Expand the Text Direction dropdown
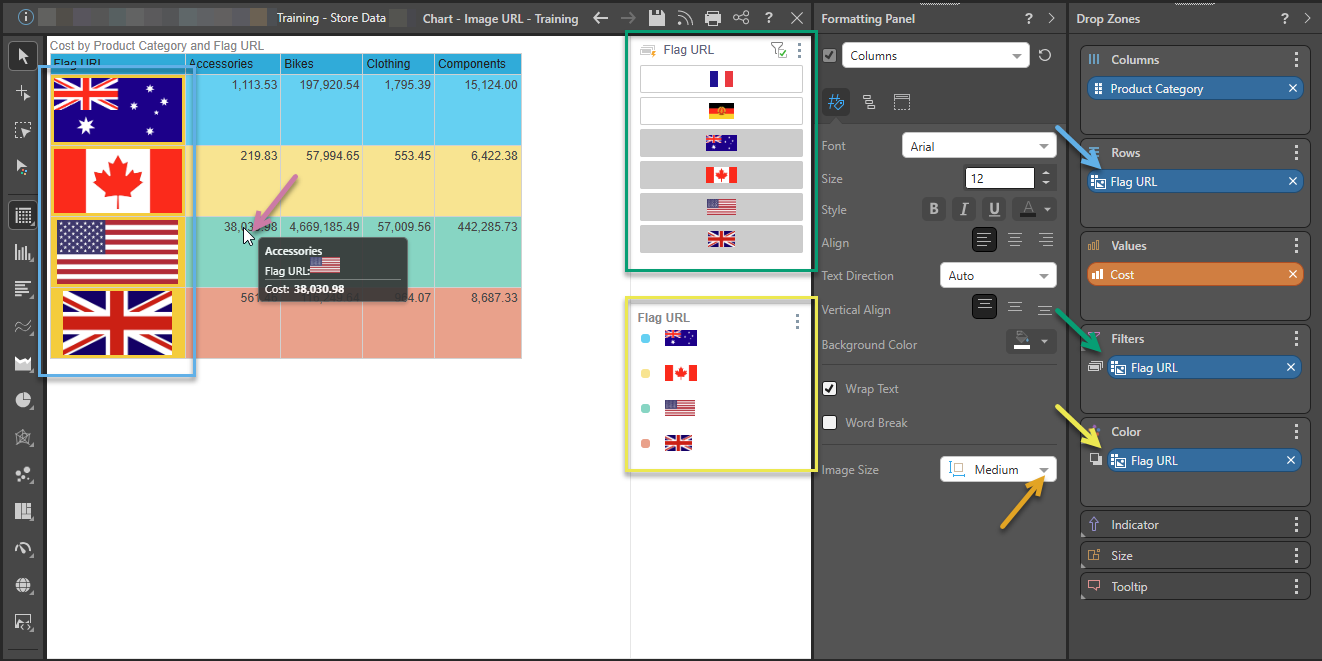The image size is (1322, 661). [x=997, y=276]
